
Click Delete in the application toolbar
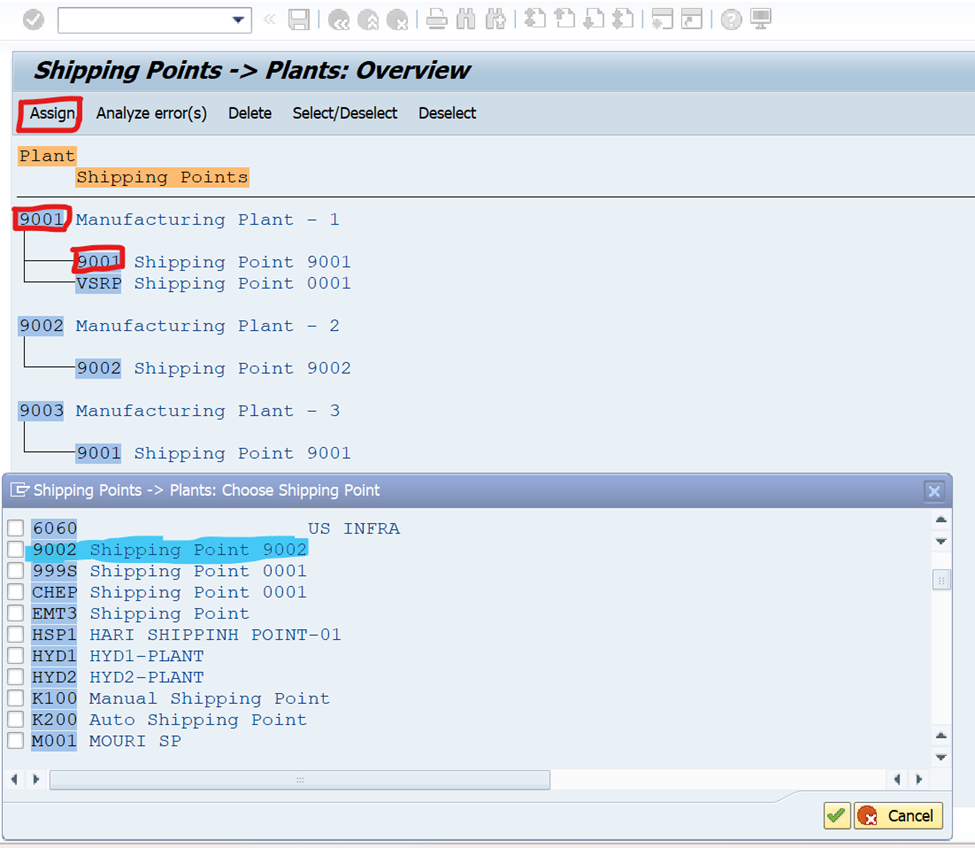[x=250, y=114]
